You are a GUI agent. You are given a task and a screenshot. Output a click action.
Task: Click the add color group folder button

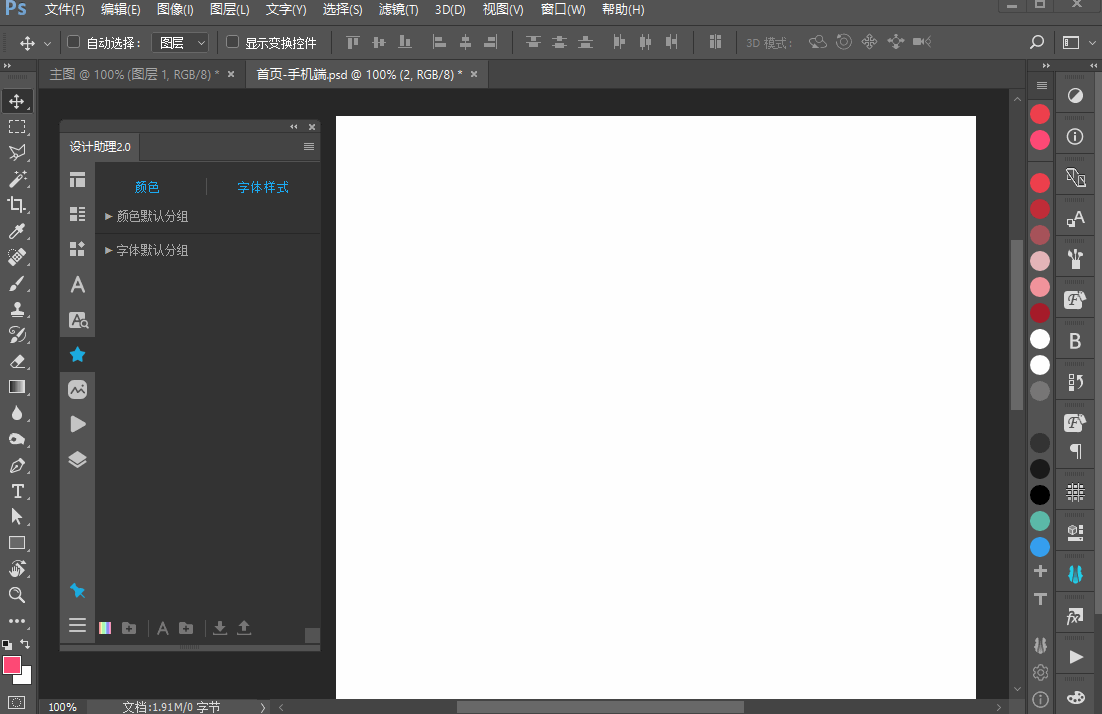point(129,628)
